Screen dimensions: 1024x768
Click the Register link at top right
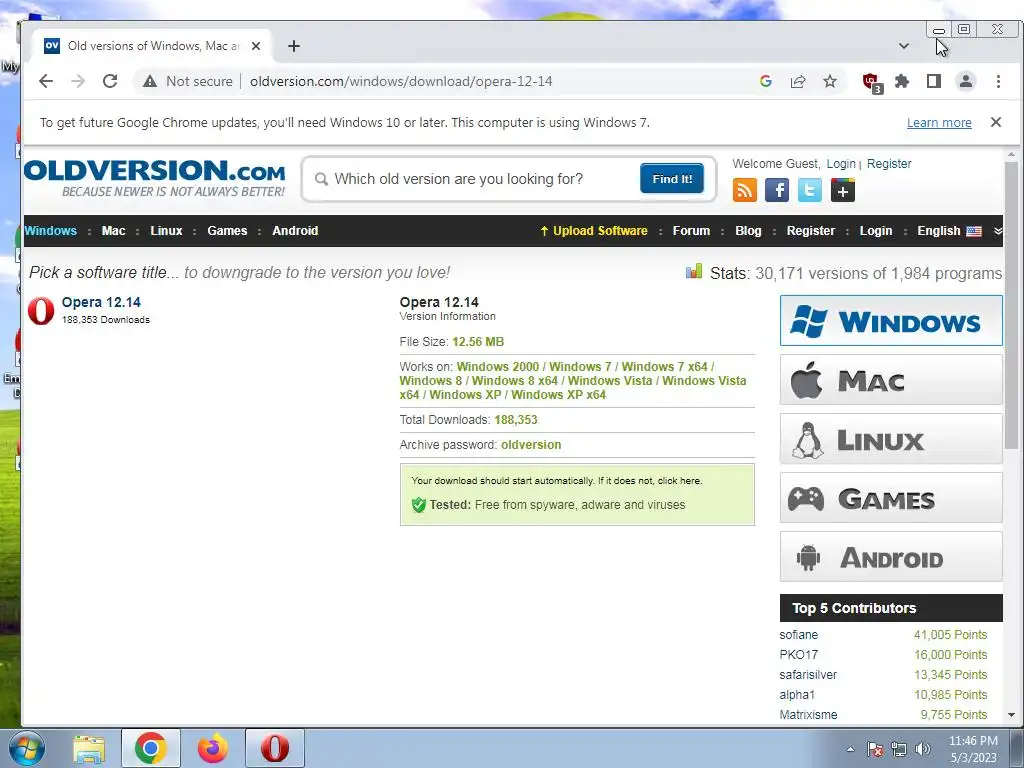point(889,164)
